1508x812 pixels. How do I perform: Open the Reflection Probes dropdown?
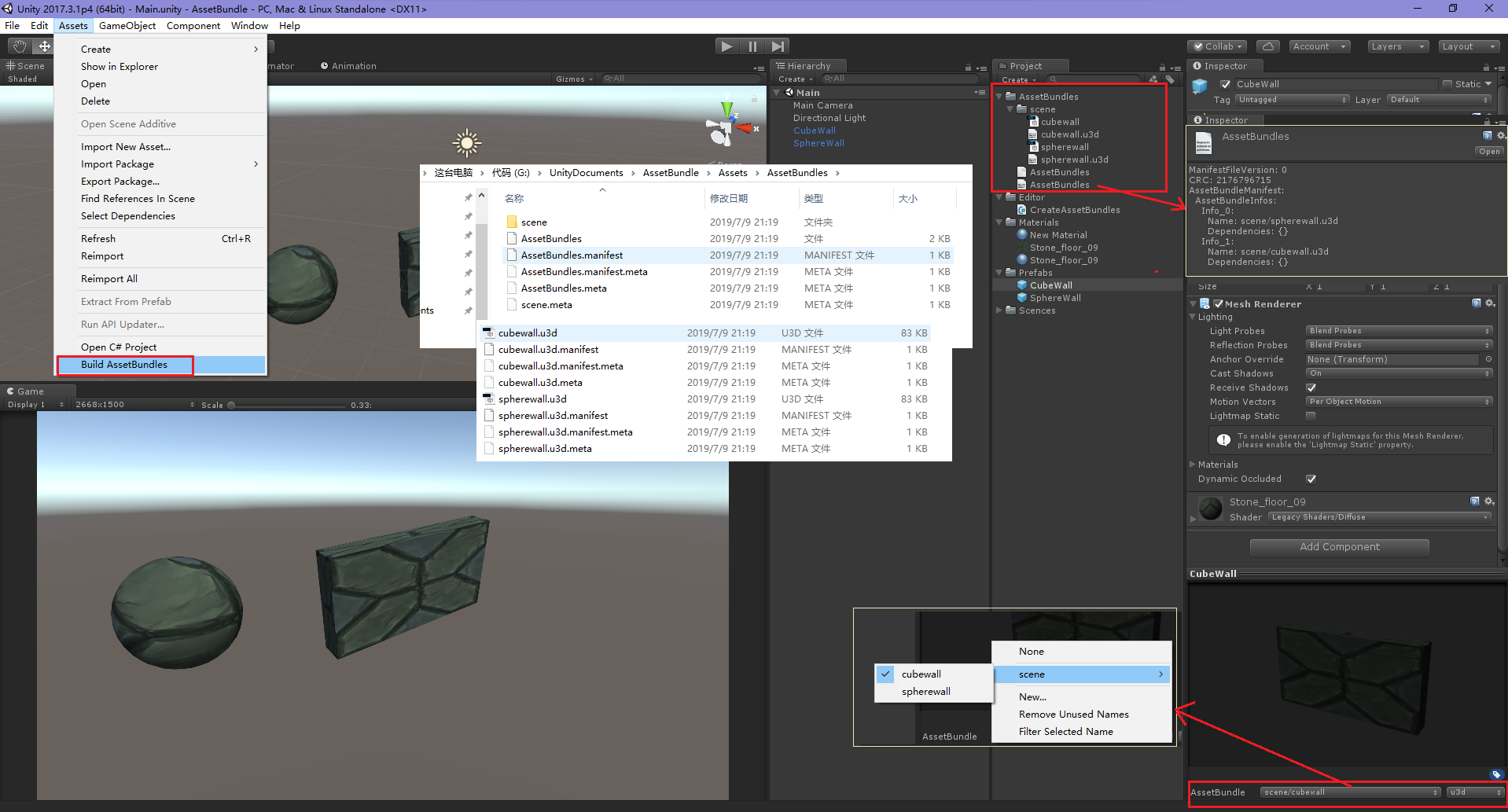click(x=1399, y=345)
